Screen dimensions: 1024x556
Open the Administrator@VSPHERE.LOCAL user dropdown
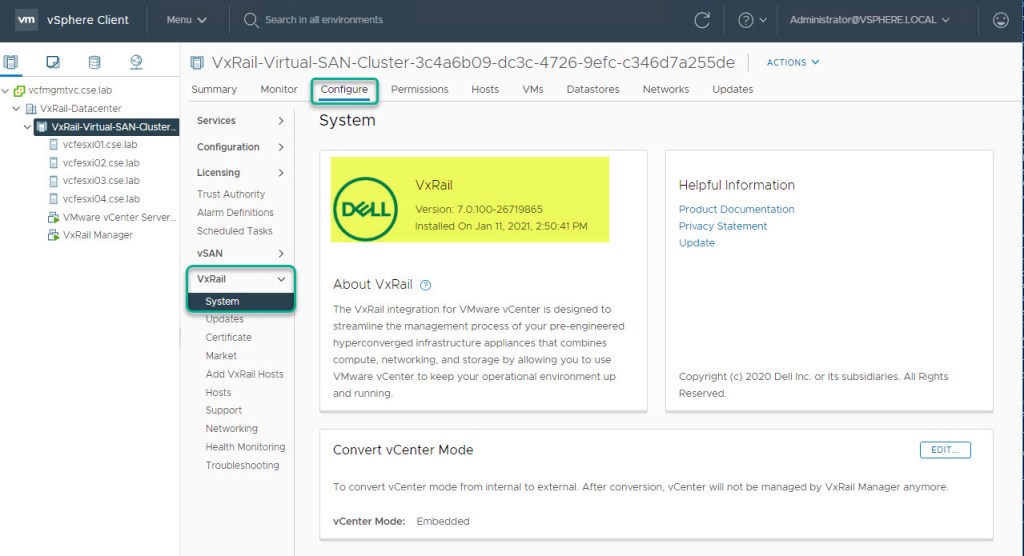[869, 20]
